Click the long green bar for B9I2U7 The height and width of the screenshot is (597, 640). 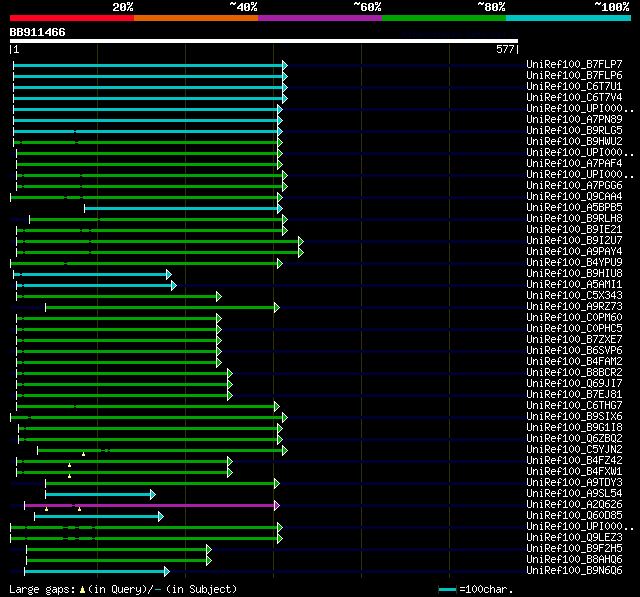[160, 242]
